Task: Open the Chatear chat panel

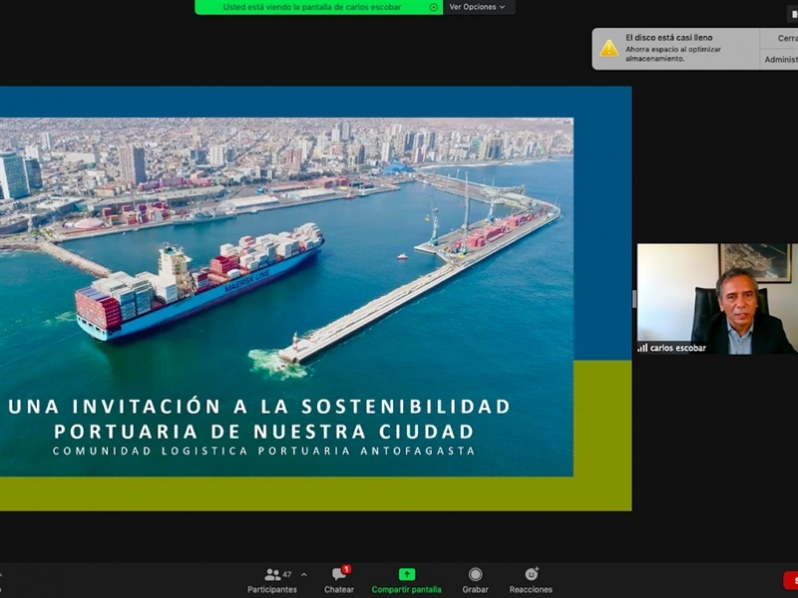Action: tap(338, 580)
